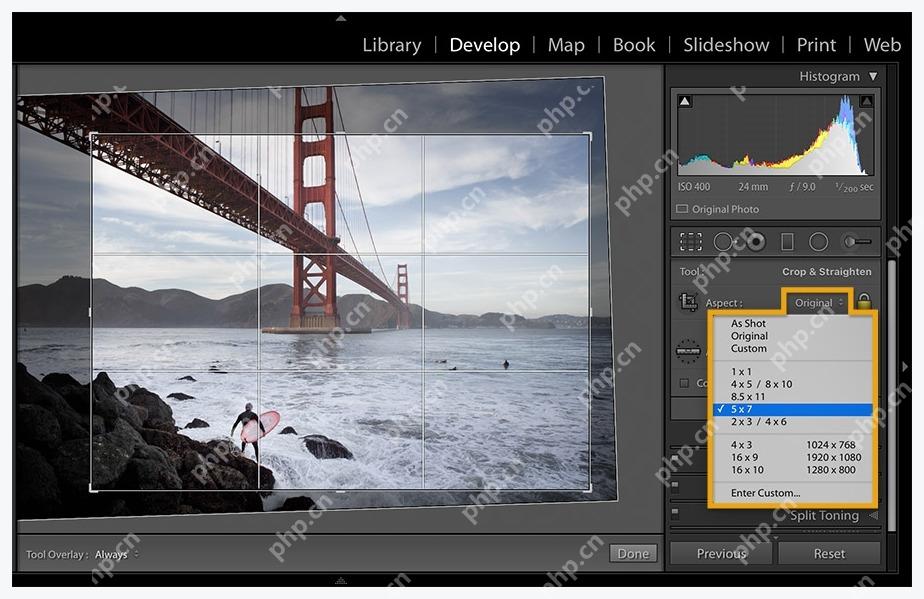924x599 pixels.
Task: Pick the Straighten angle tool icon
Action: click(x=688, y=351)
